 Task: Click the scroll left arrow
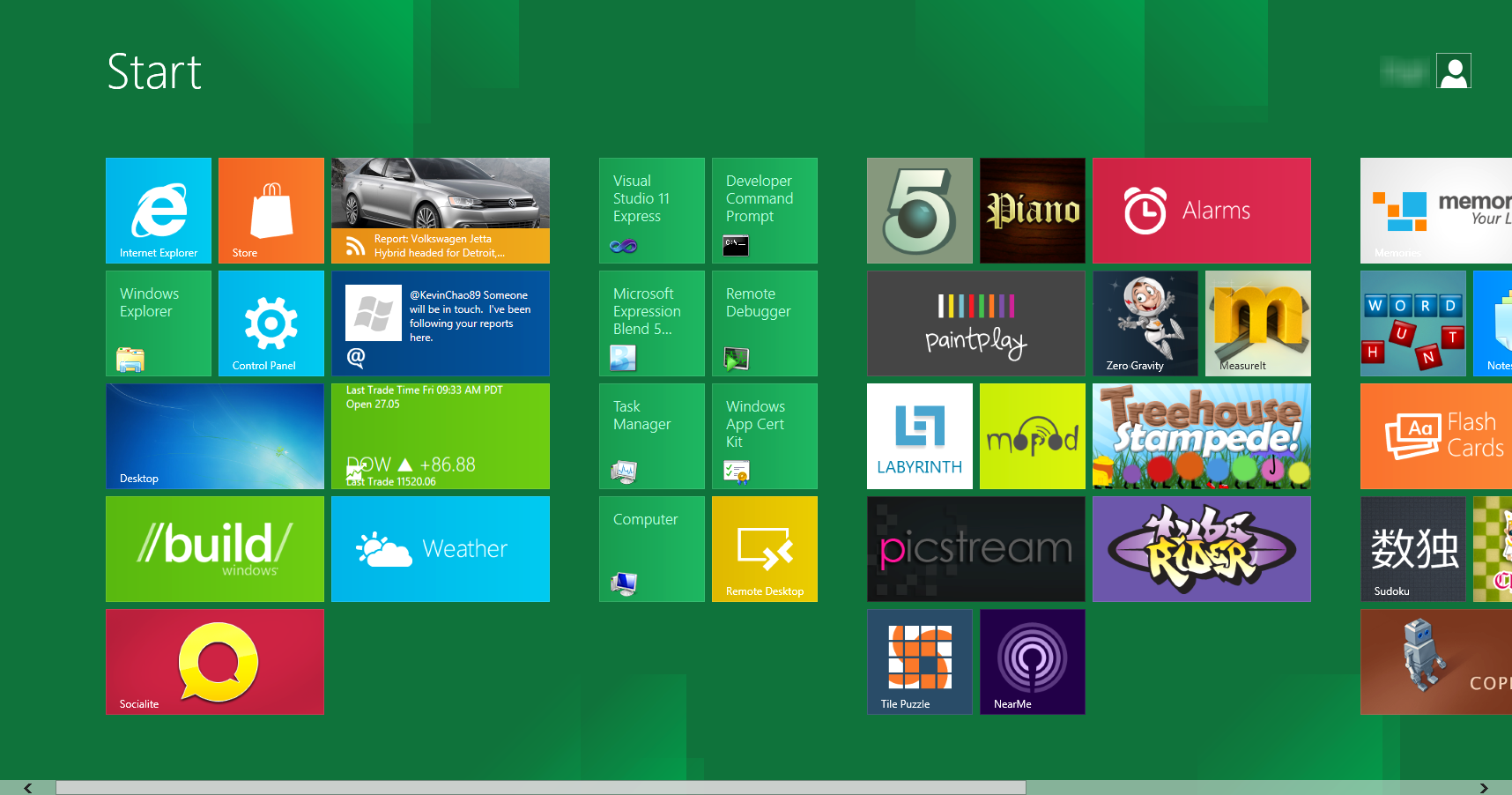[x=28, y=788]
